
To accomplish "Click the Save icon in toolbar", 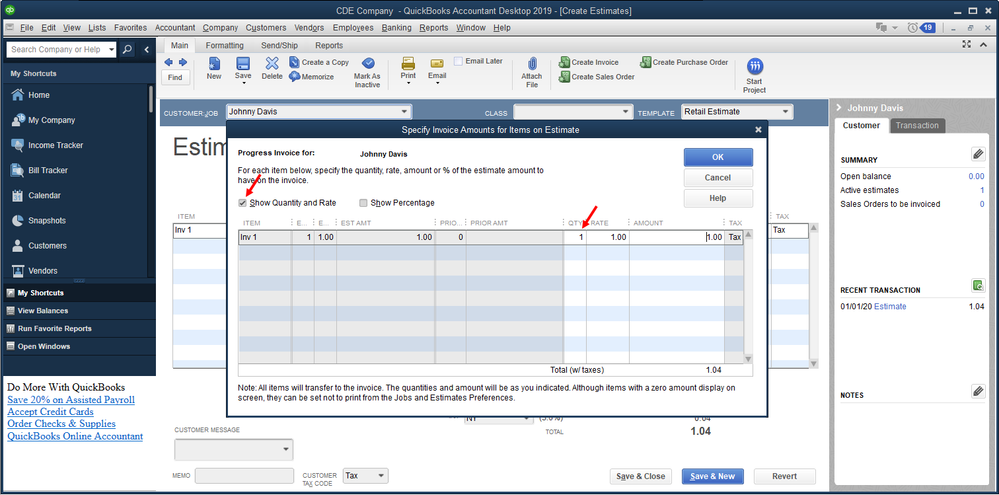I will (243, 63).
